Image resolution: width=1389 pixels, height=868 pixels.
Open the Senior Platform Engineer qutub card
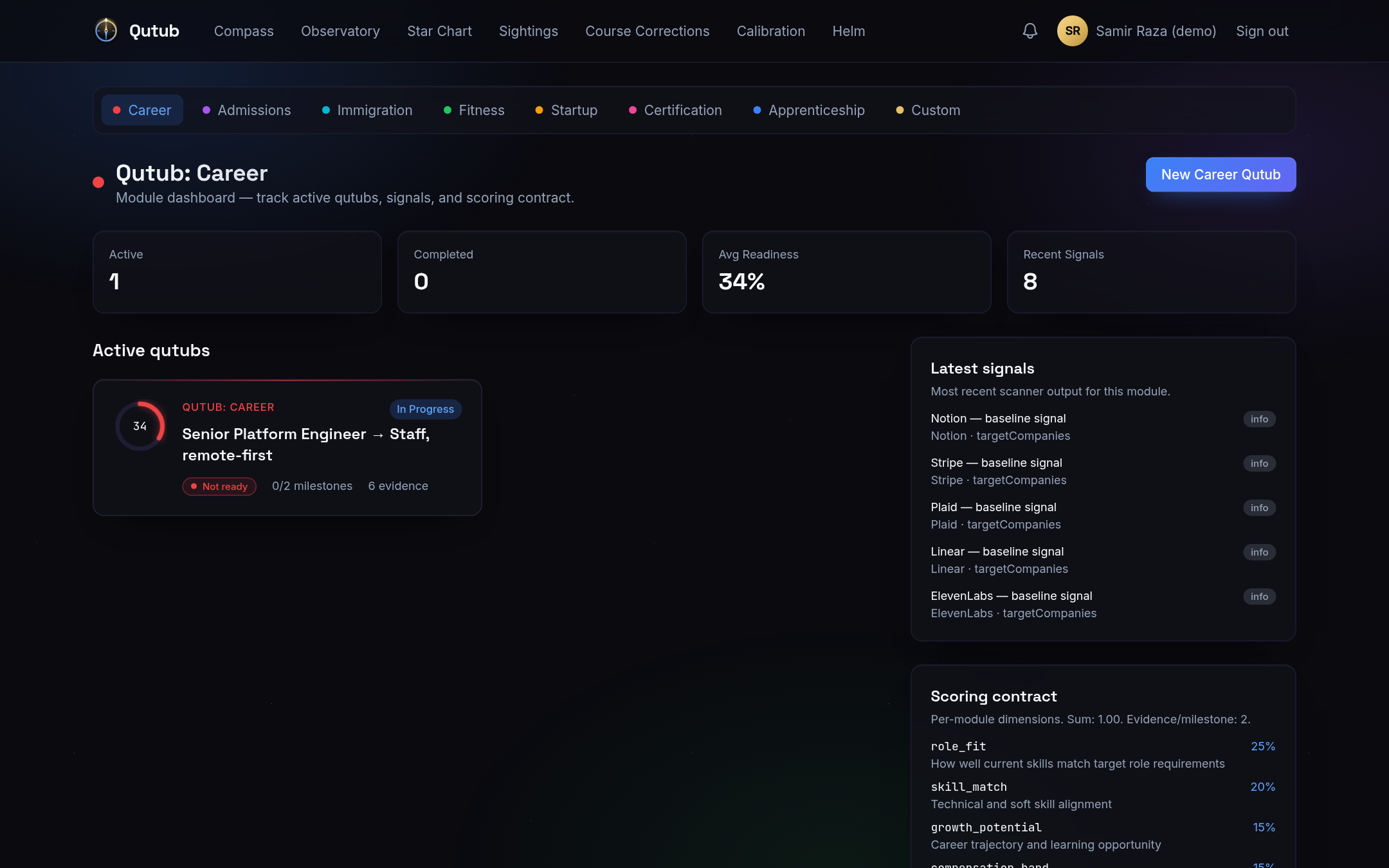[287, 448]
